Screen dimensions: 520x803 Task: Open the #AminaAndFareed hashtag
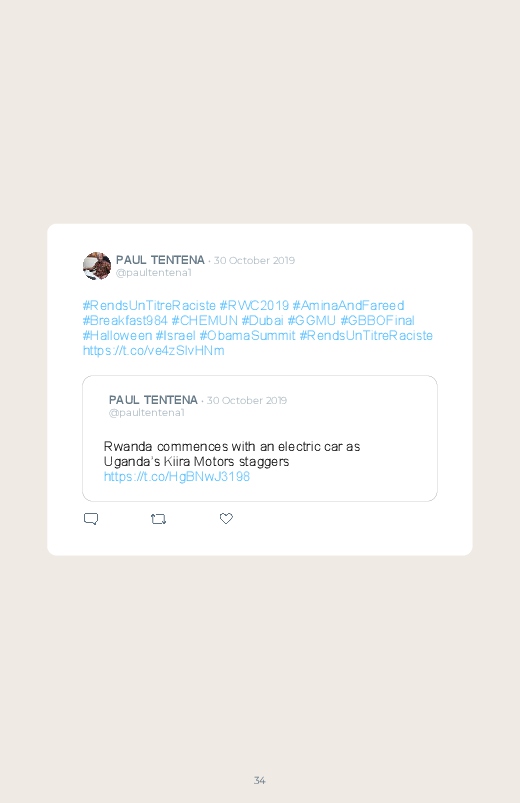348,305
